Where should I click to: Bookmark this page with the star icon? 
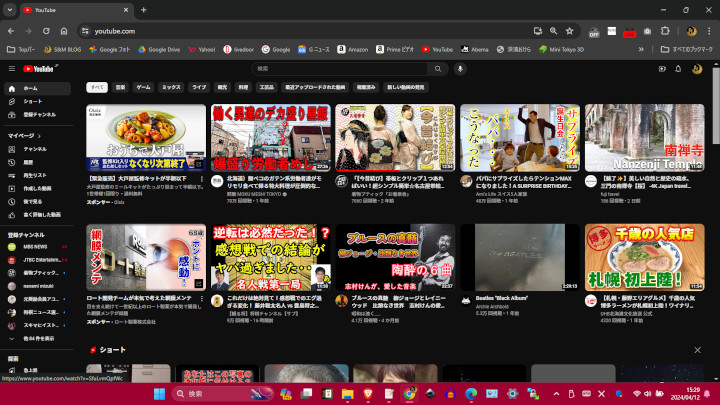click(x=569, y=31)
